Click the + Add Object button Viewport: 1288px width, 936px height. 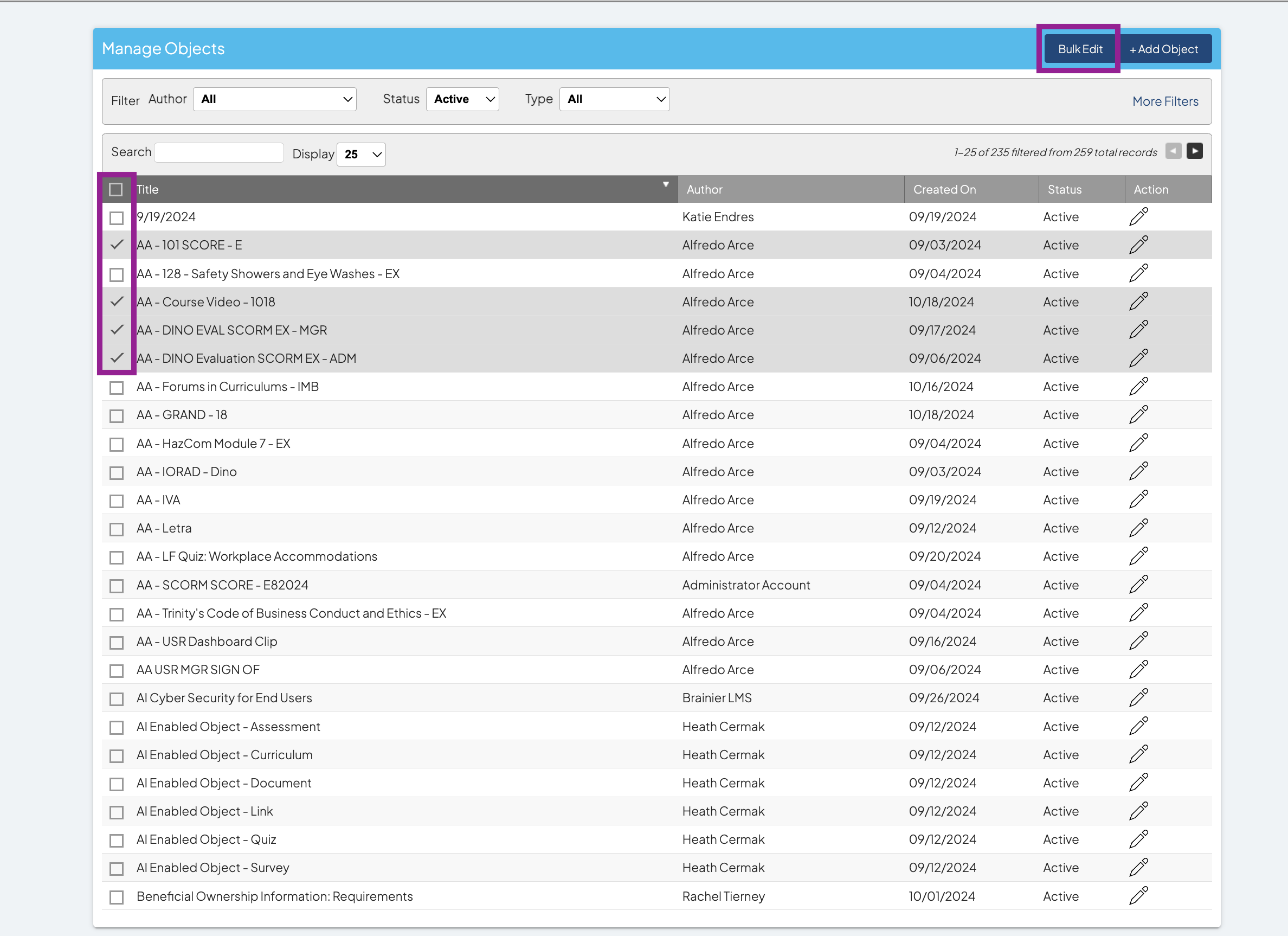coord(1164,49)
